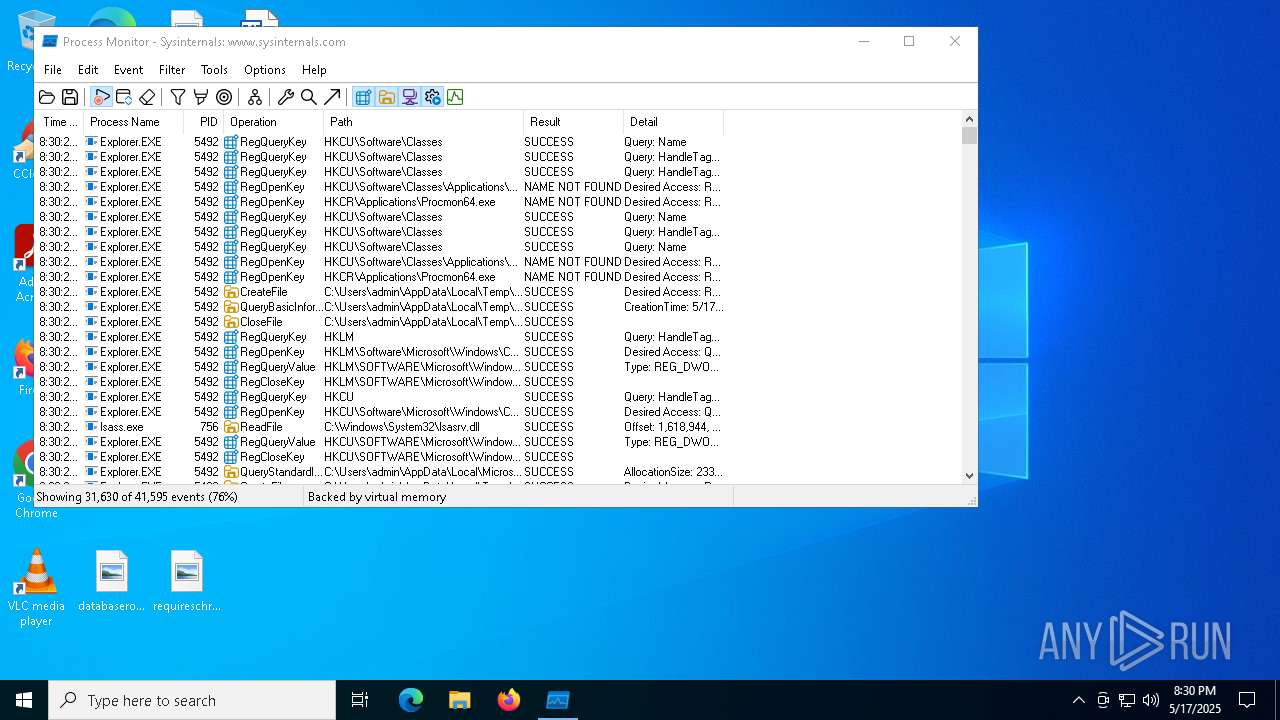Viewport: 1280px width, 720px height.
Task: Click the Include Process From Window target icon
Action: pyautogui.click(x=224, y=97)
